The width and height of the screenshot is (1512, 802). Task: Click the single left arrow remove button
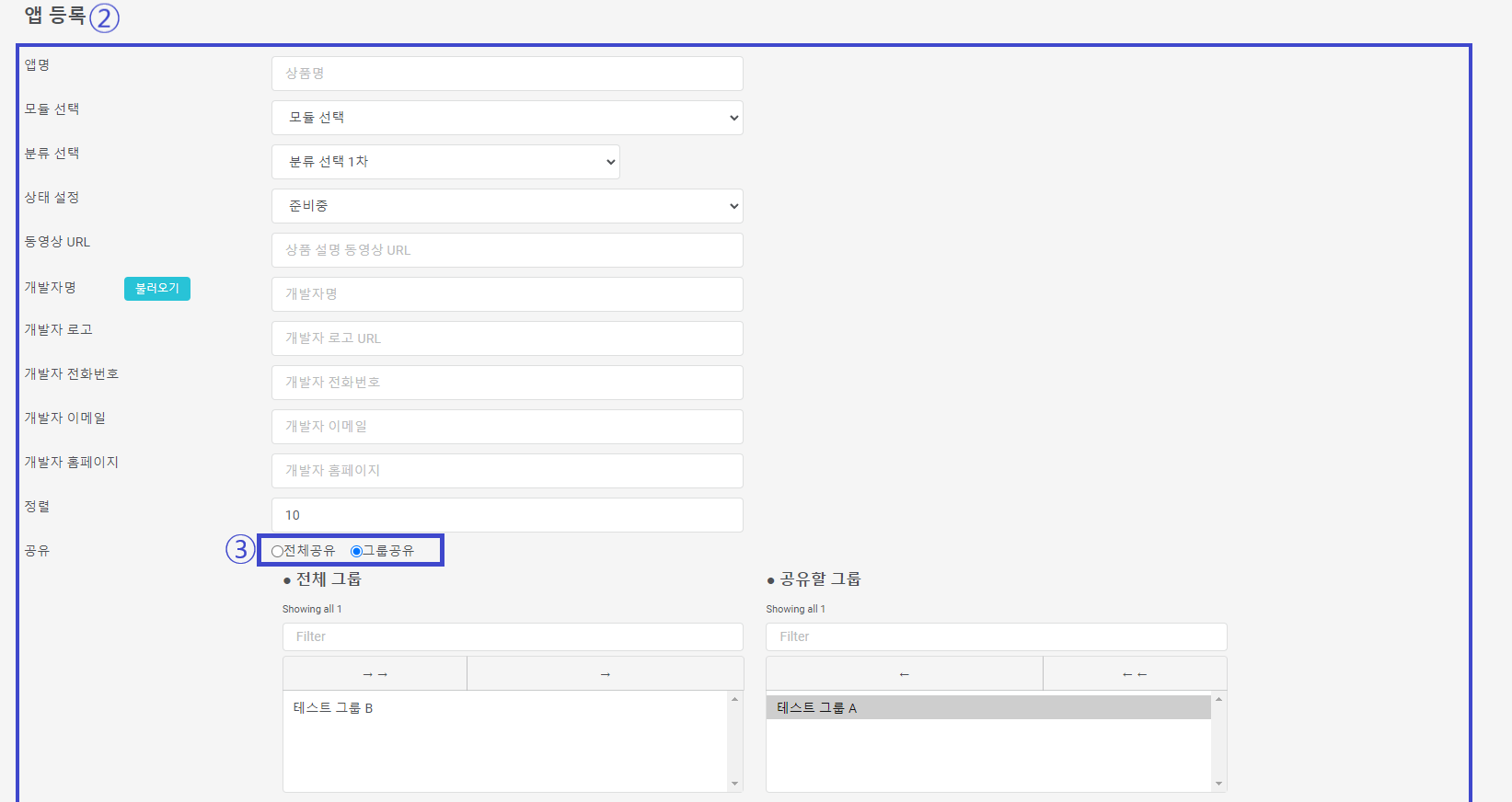tap(904, 674)
